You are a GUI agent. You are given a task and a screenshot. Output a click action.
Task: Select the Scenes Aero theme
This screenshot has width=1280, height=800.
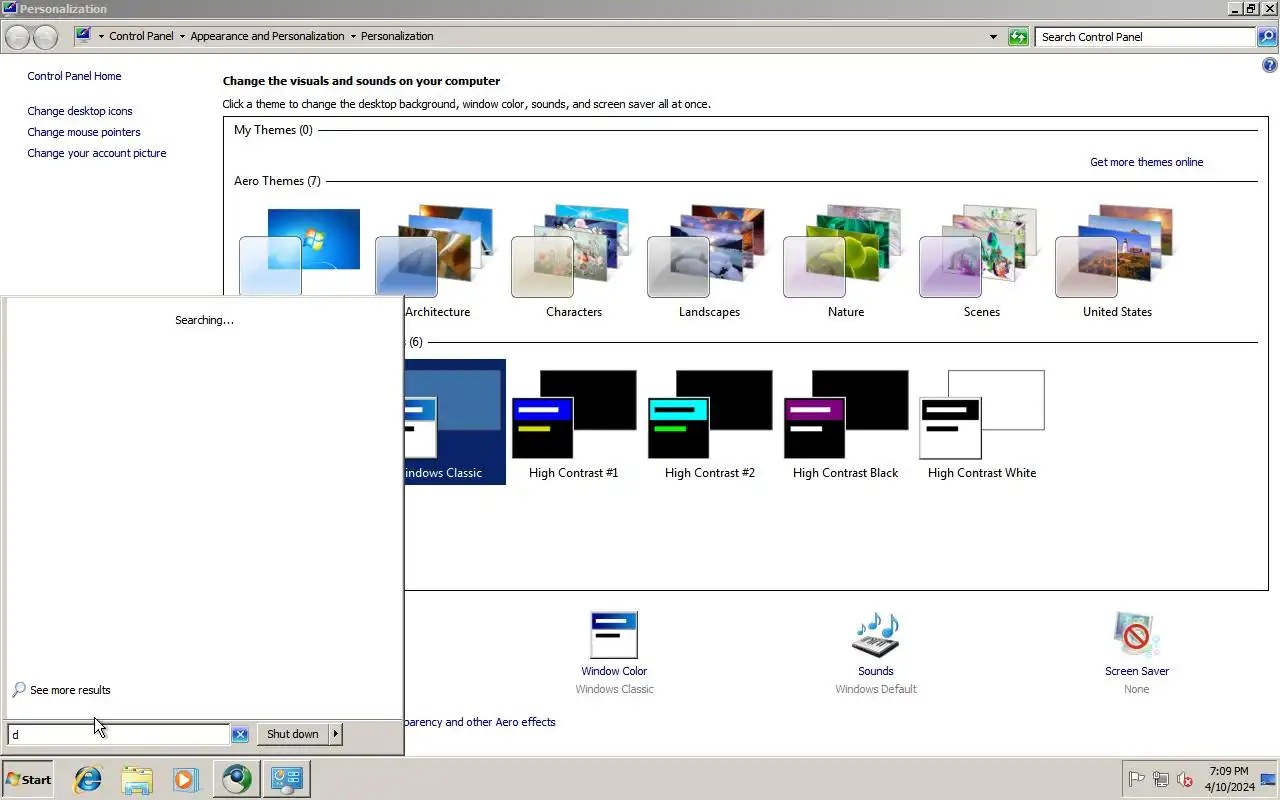coord(981,261)
